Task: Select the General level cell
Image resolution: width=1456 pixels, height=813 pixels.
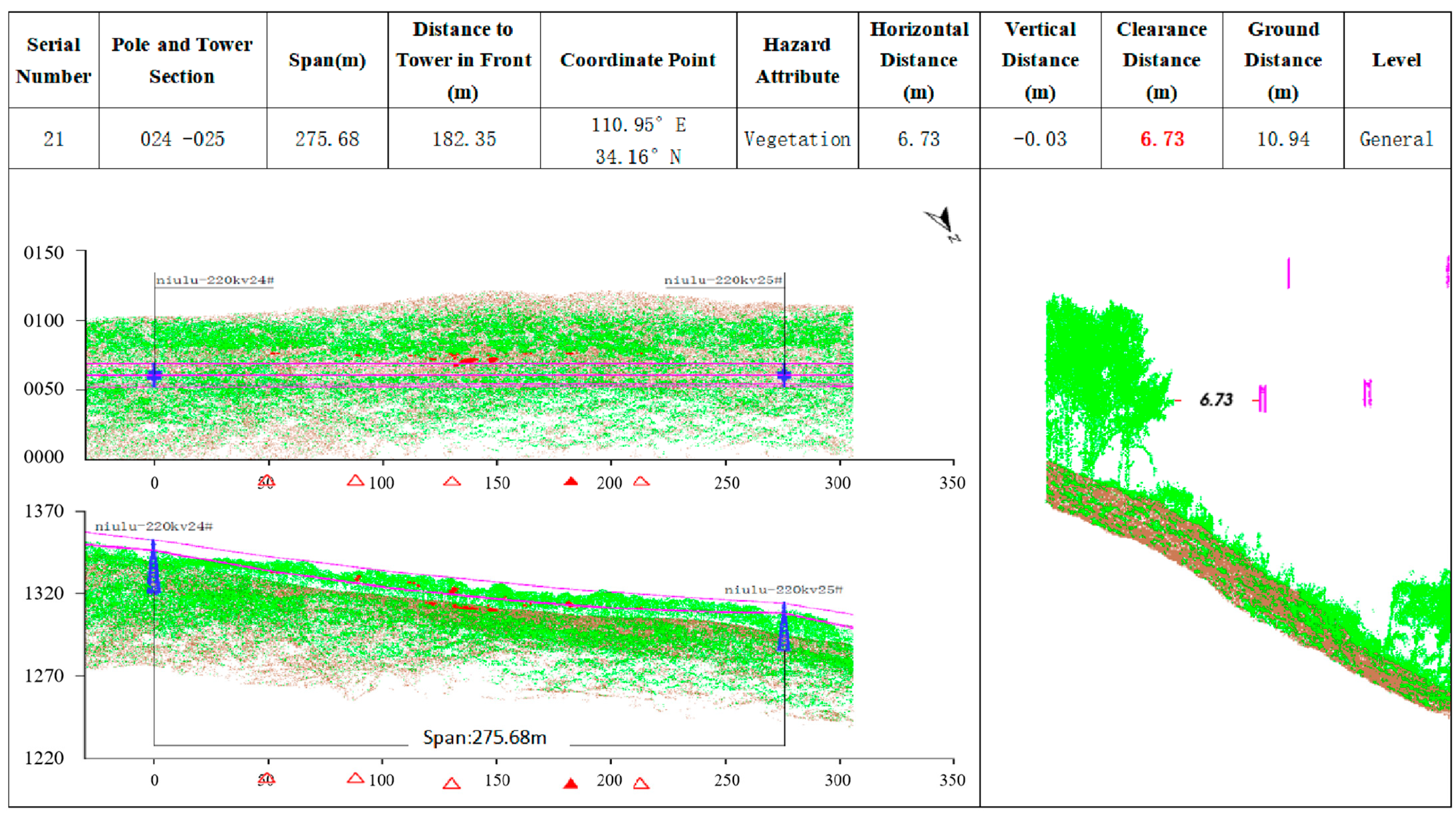Action: 1396,138
